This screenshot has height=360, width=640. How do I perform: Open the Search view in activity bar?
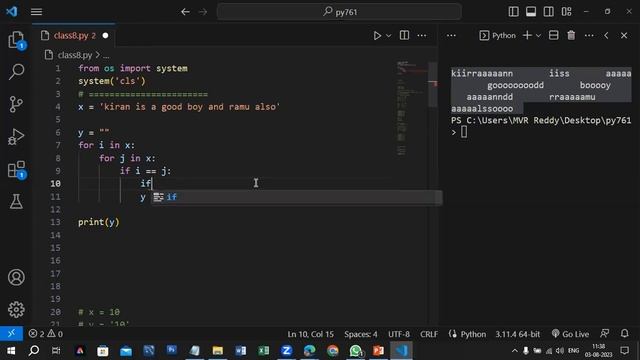click(16, 72)
